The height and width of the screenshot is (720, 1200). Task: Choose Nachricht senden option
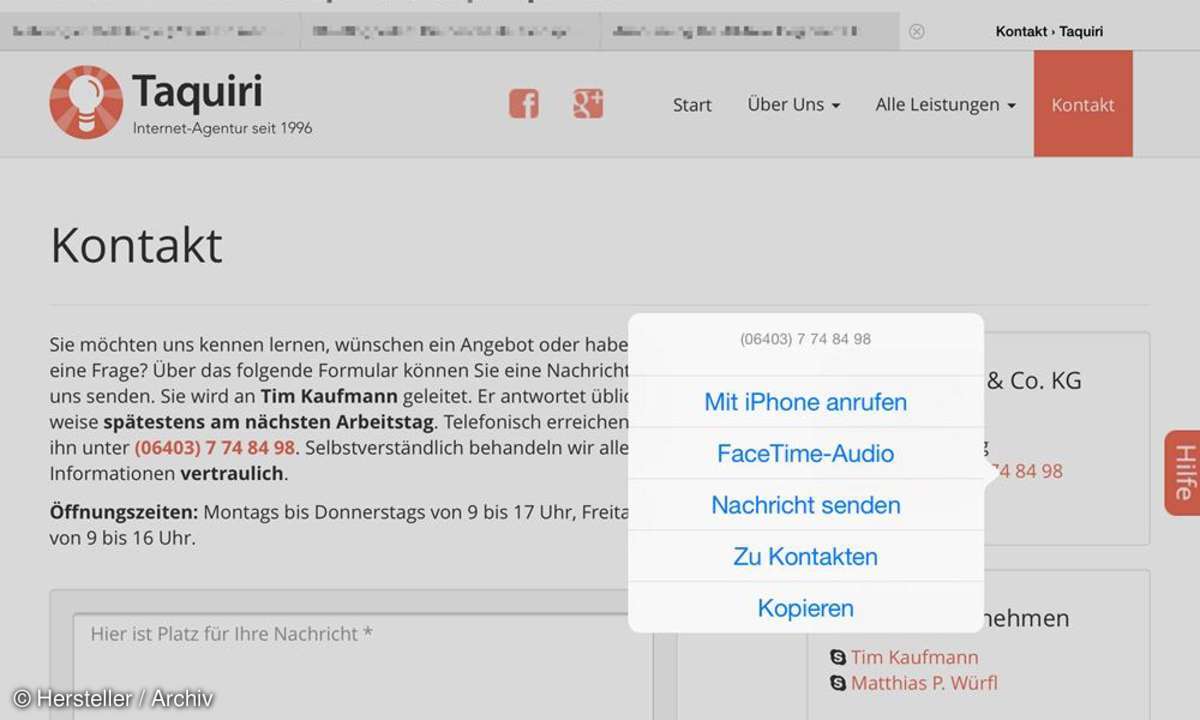tap(806, 505)
